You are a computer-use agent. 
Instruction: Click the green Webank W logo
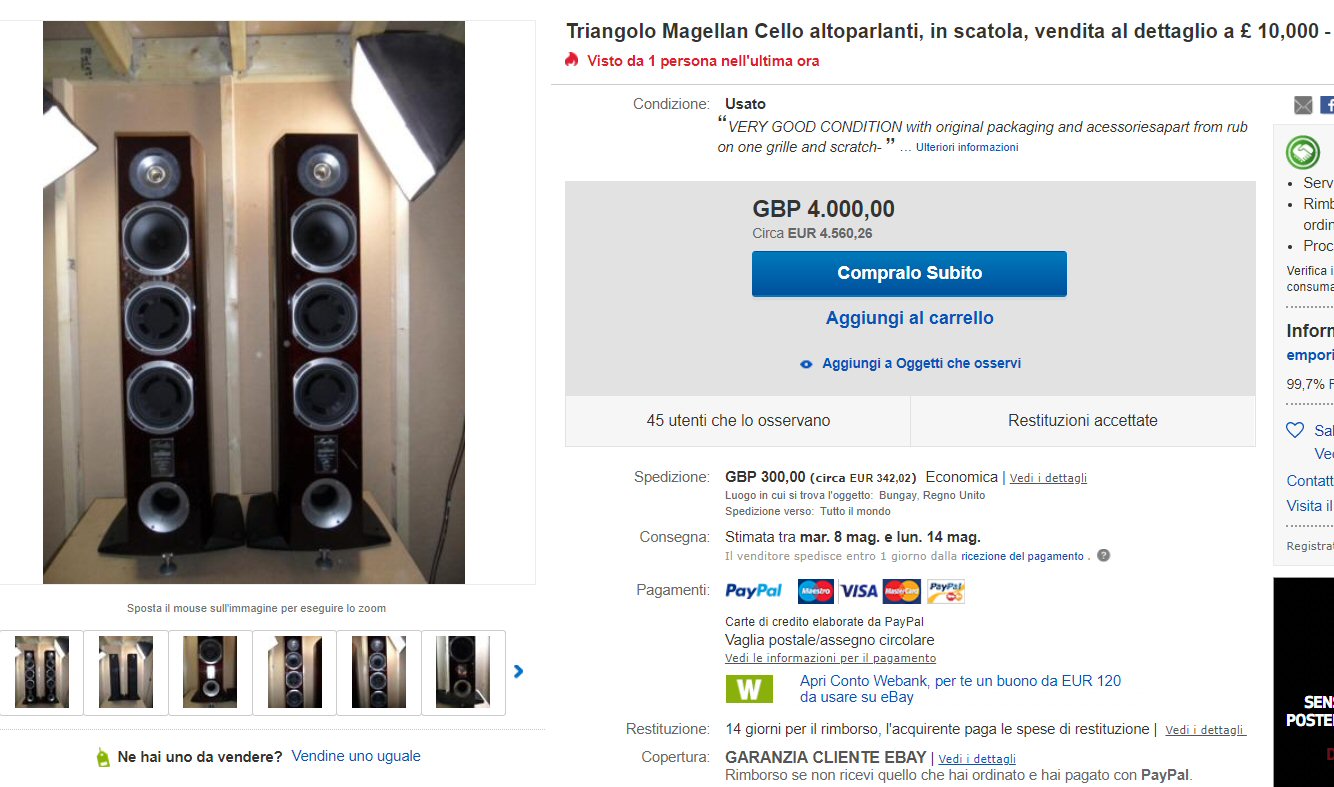749,689
